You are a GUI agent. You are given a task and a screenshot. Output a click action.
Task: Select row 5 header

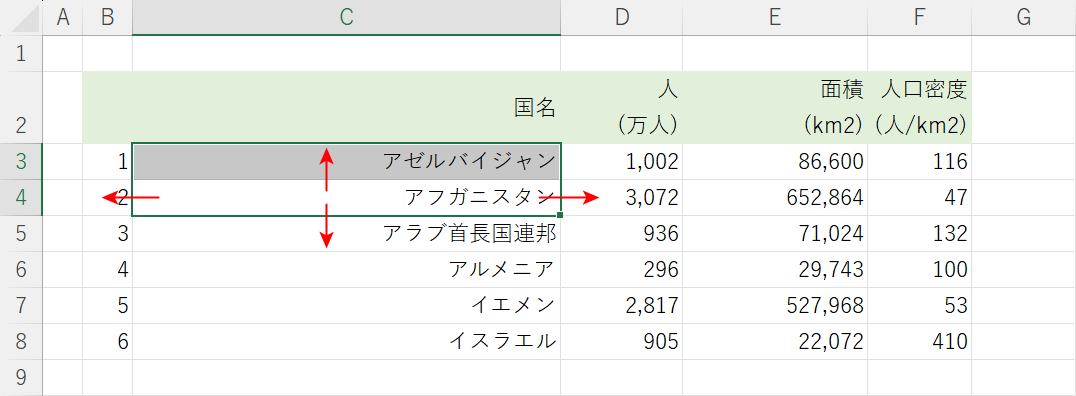click(x=21, y=233)
